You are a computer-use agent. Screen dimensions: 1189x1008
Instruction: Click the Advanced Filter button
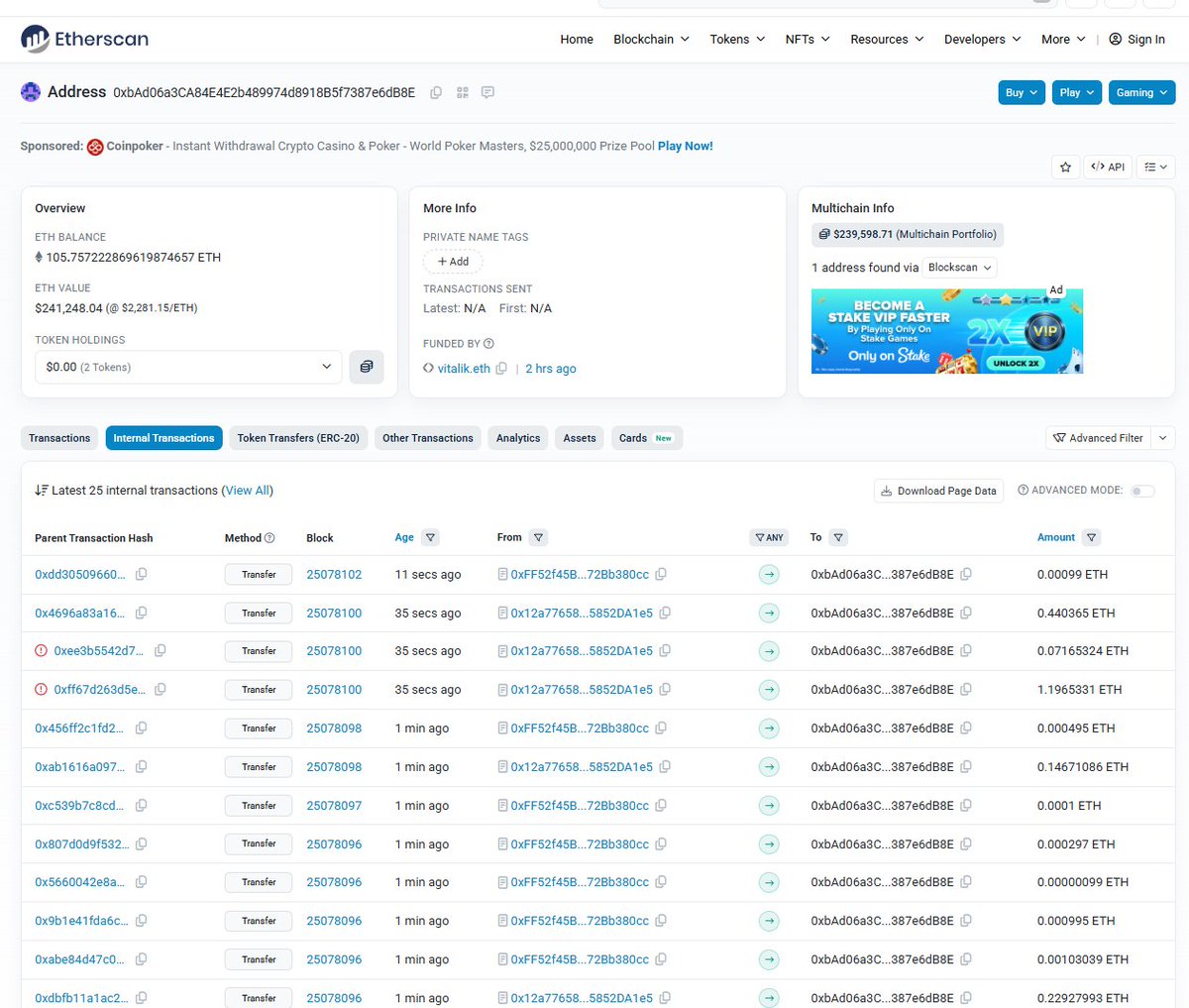coord(1098,438)
